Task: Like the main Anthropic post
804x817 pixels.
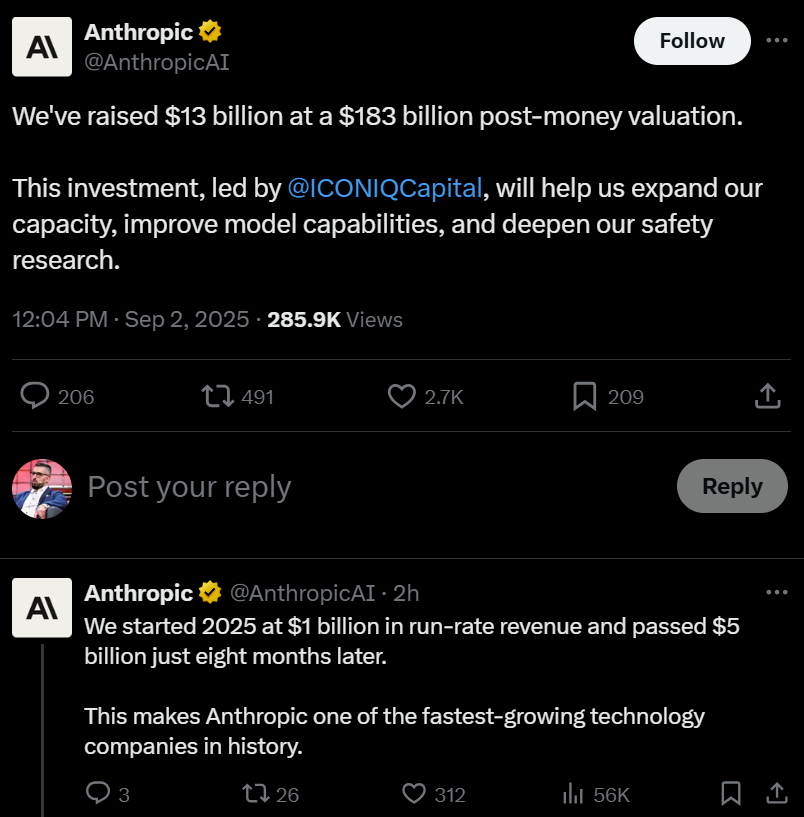Action: [x=401, y=397]
